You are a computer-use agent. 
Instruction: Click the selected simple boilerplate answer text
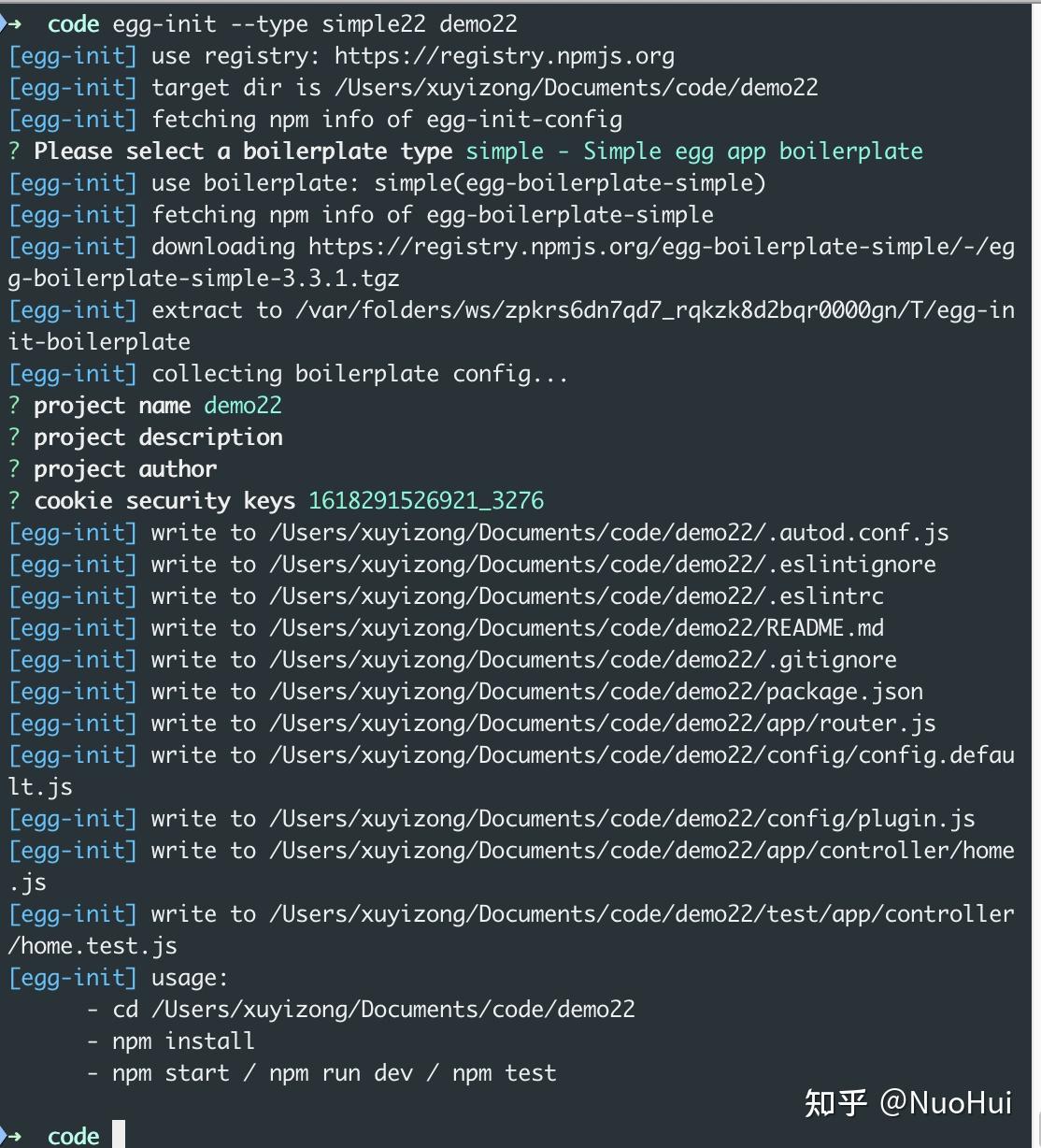[x=694, y=151]
